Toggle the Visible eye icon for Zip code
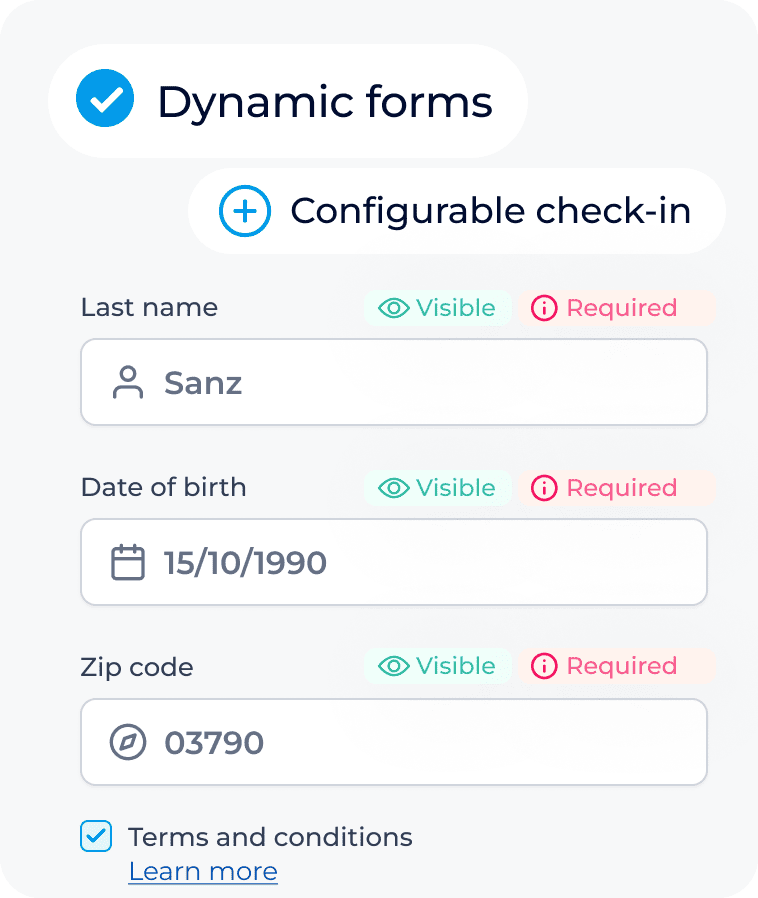 click(394, 666)
